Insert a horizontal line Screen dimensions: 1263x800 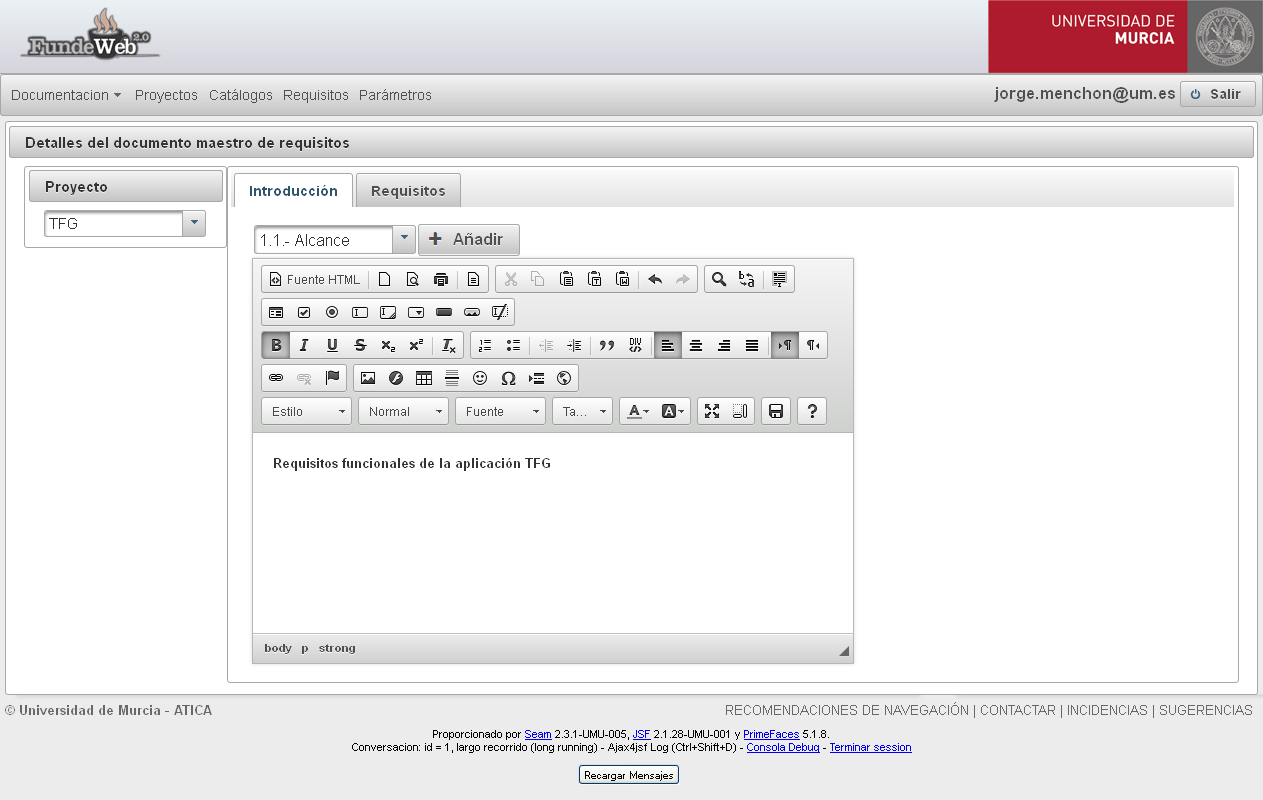452,378
